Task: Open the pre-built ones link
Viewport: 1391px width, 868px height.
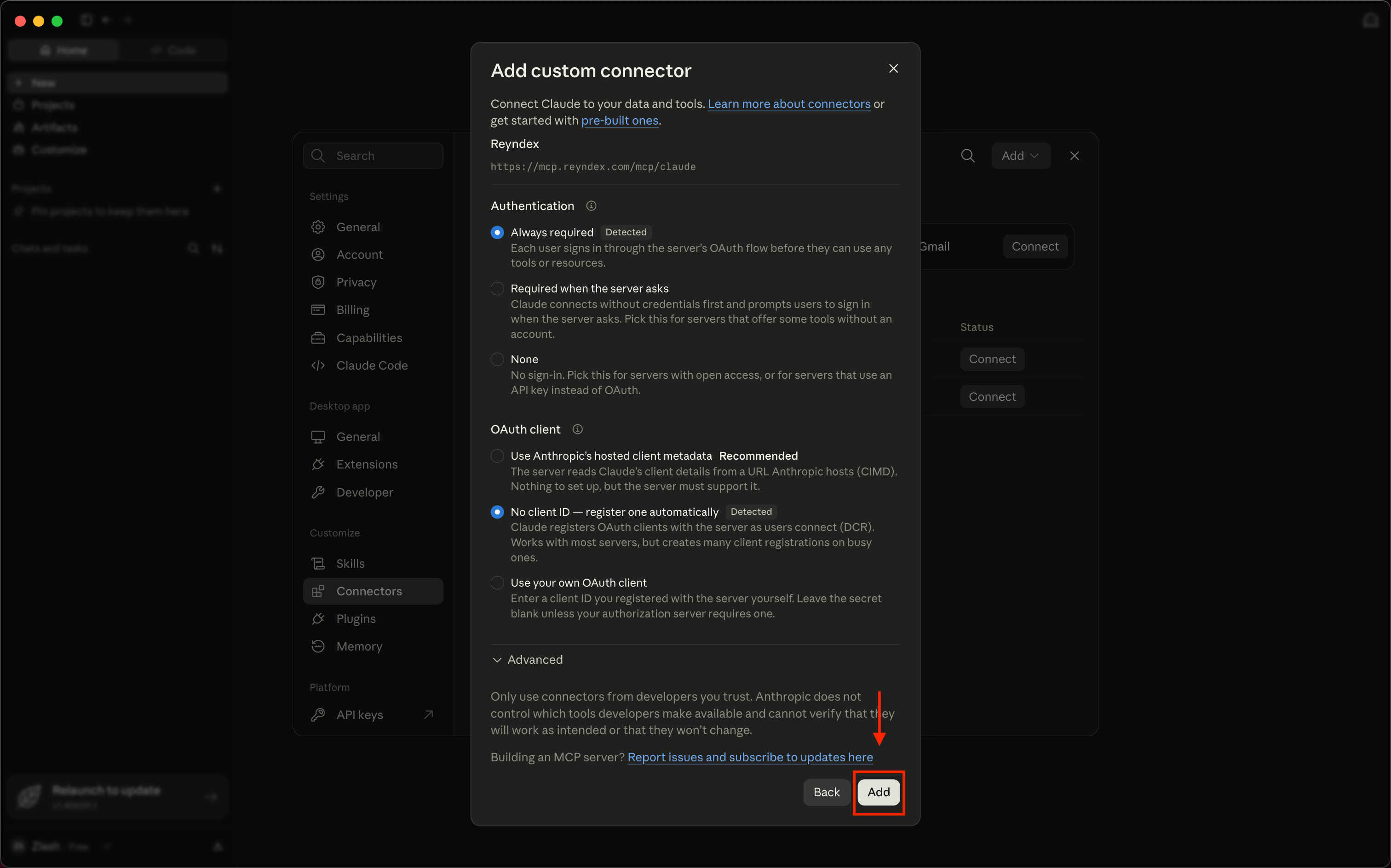Action: [x=620, y=120]
